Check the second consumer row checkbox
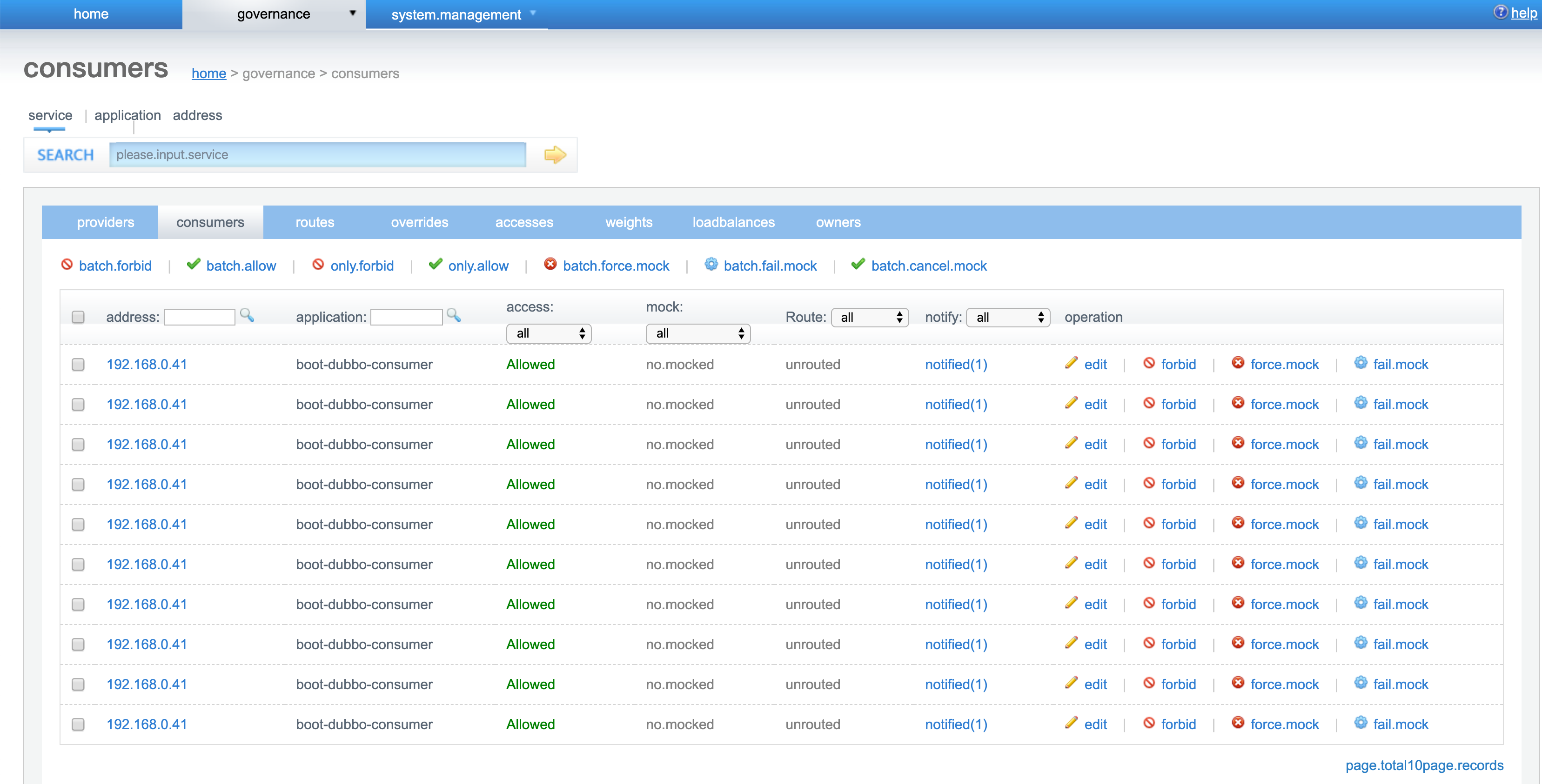Viewport: 1542px width, 784px height. 78,405
